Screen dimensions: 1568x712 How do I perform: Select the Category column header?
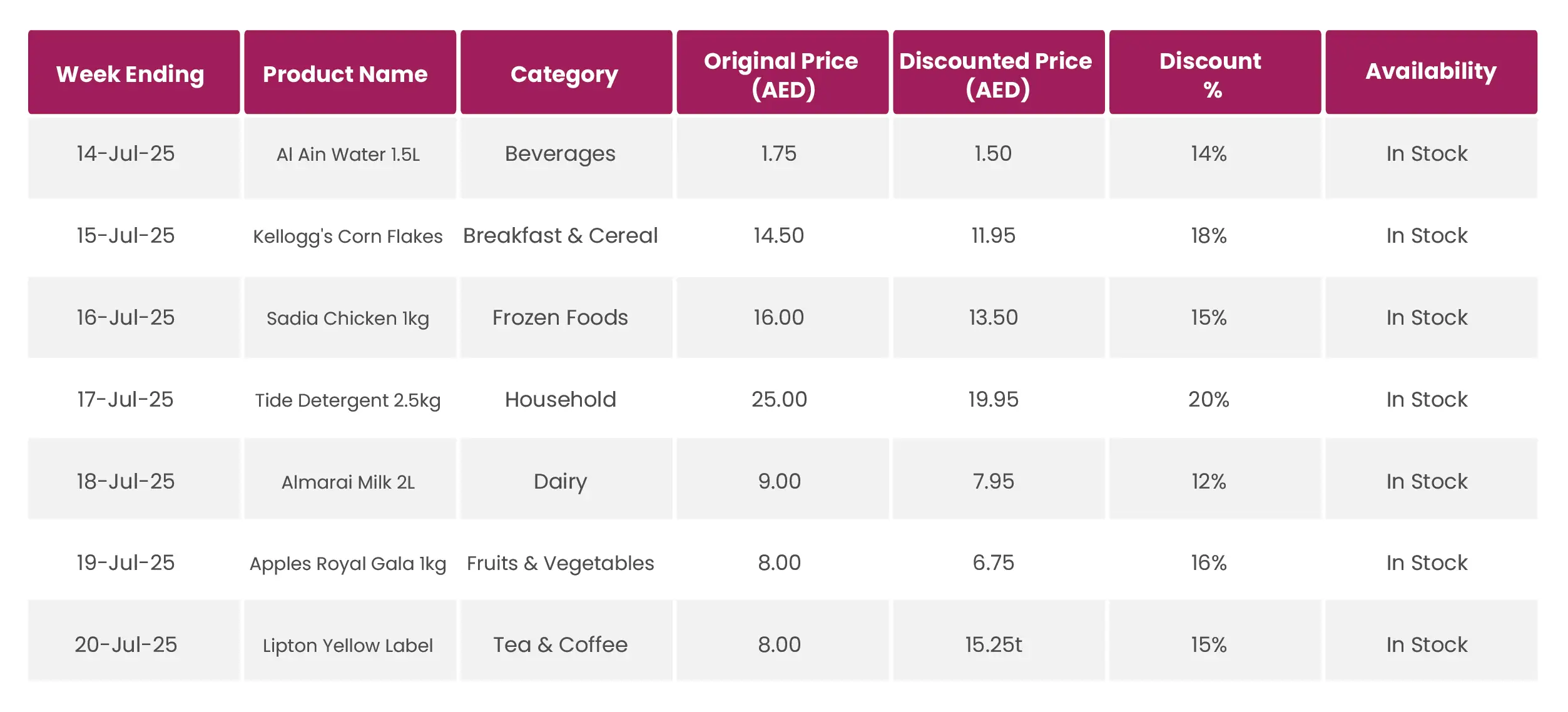point(566,73)
